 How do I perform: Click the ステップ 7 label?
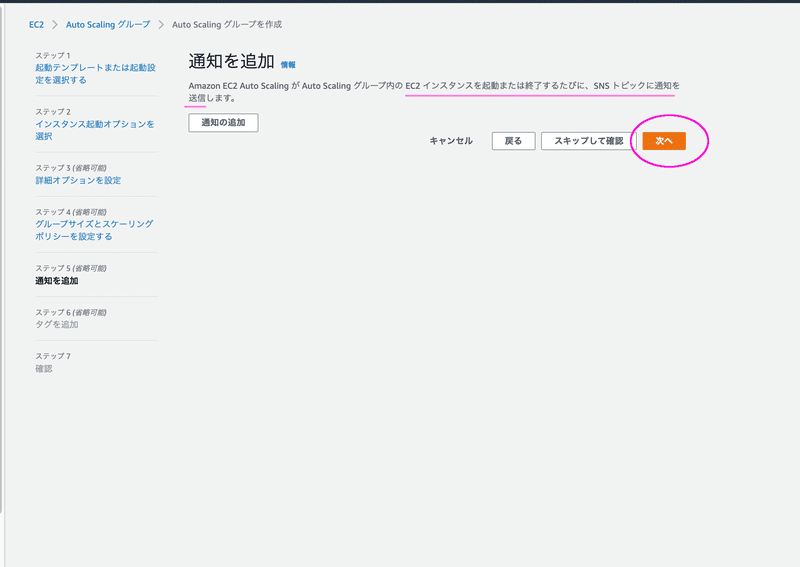(x=53, y=356)
